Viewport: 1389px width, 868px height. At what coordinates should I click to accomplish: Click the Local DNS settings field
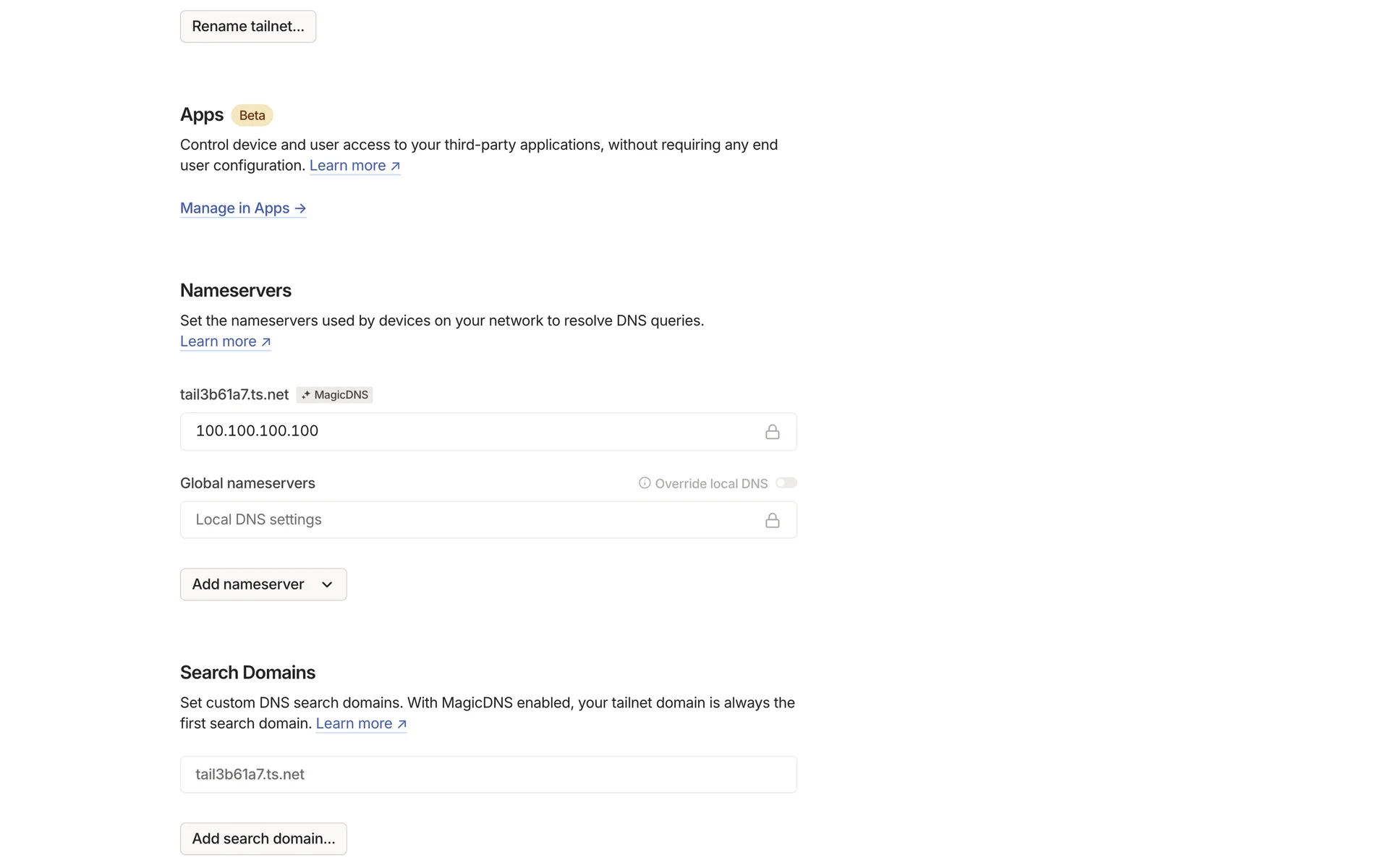click(x=470, y=520)
